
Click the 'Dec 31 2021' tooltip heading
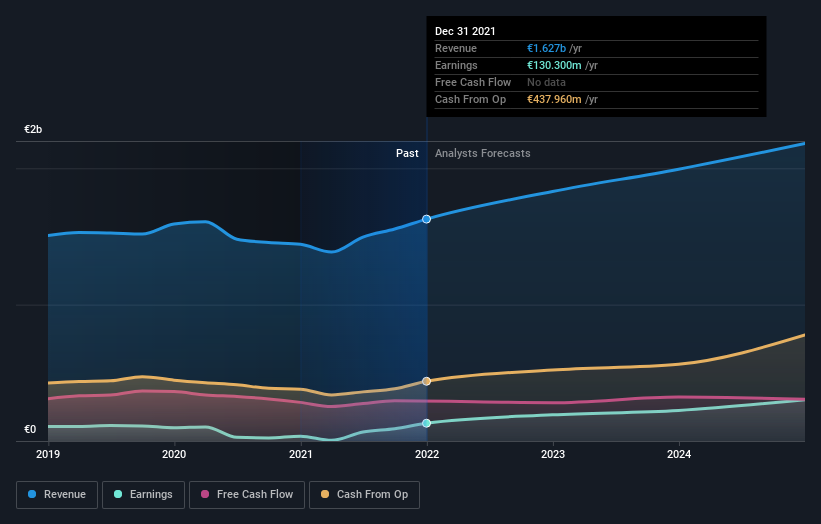click(465, 31)
